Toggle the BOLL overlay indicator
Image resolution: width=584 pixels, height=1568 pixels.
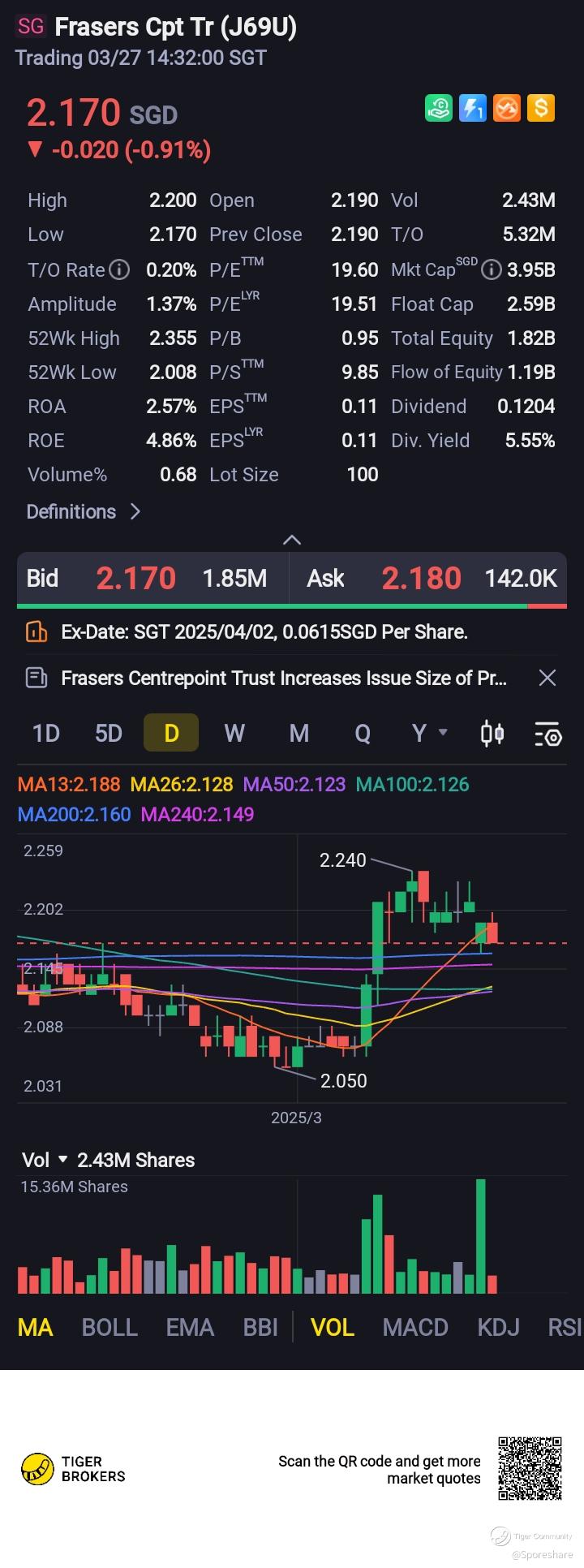tap(109, 1327)
